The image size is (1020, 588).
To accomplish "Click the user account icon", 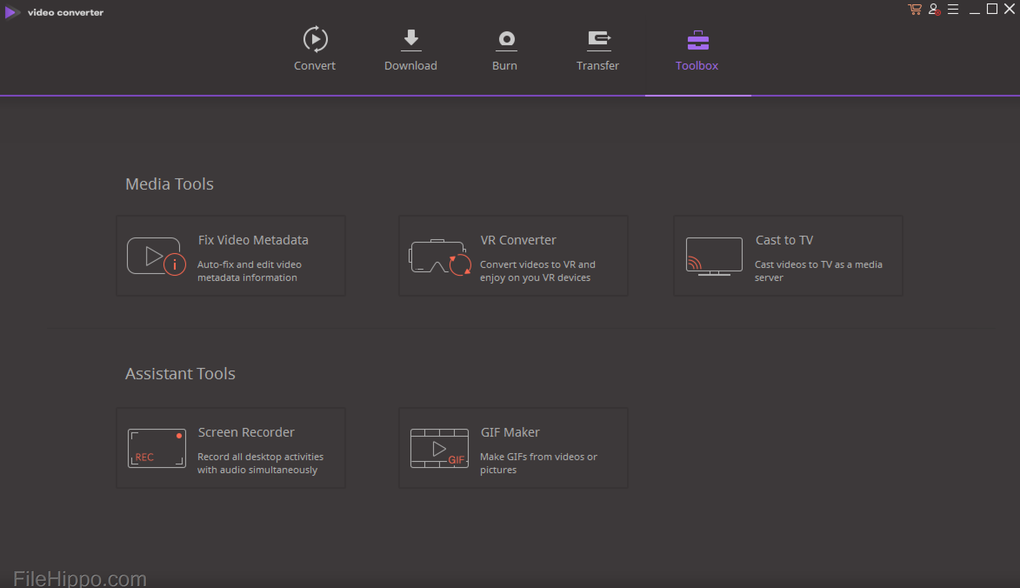I will tap(934, 9).
